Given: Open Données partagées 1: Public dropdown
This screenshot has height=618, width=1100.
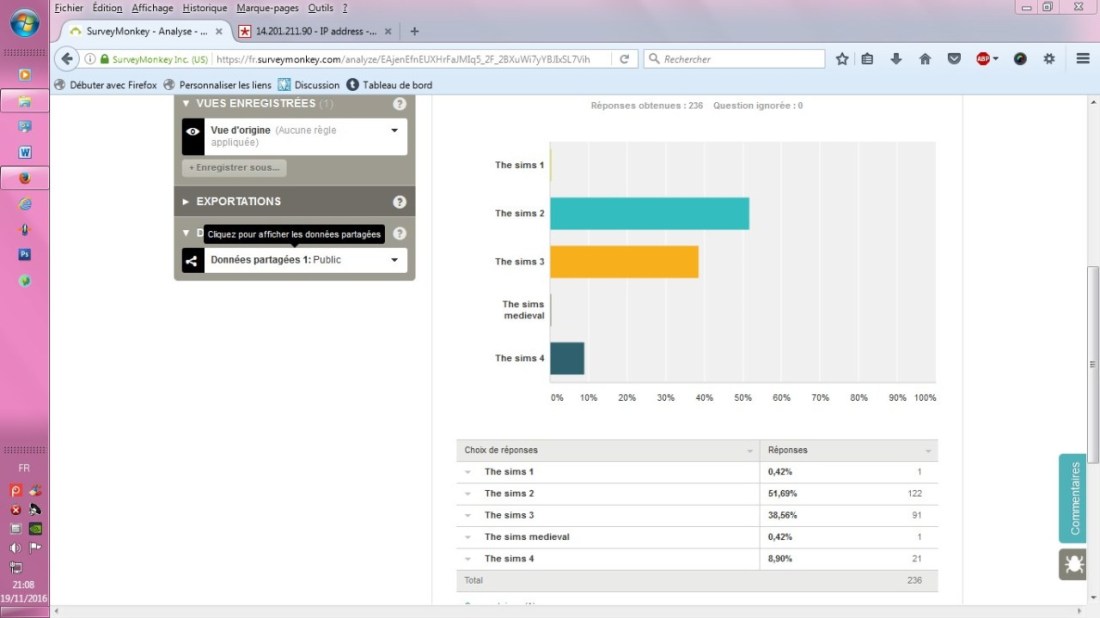Looking at the screenshot, I should (394, 260).
